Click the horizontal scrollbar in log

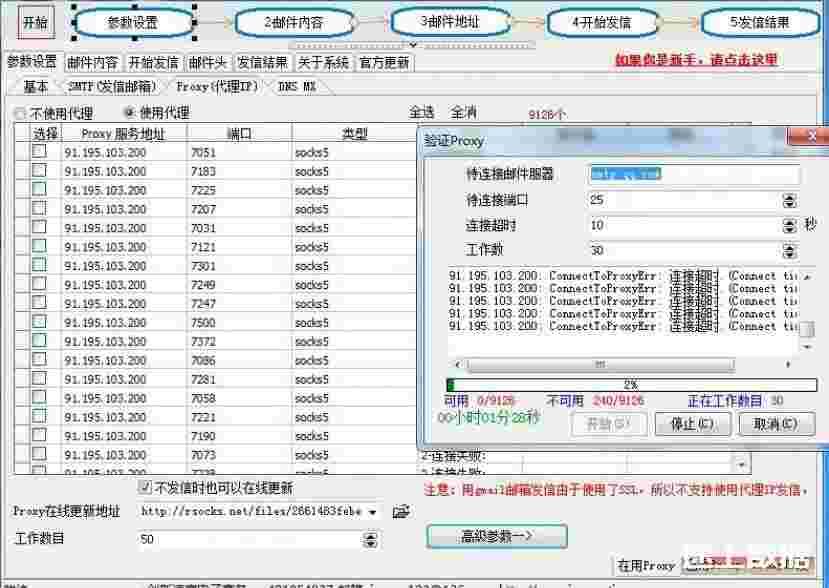click(600, 364)
